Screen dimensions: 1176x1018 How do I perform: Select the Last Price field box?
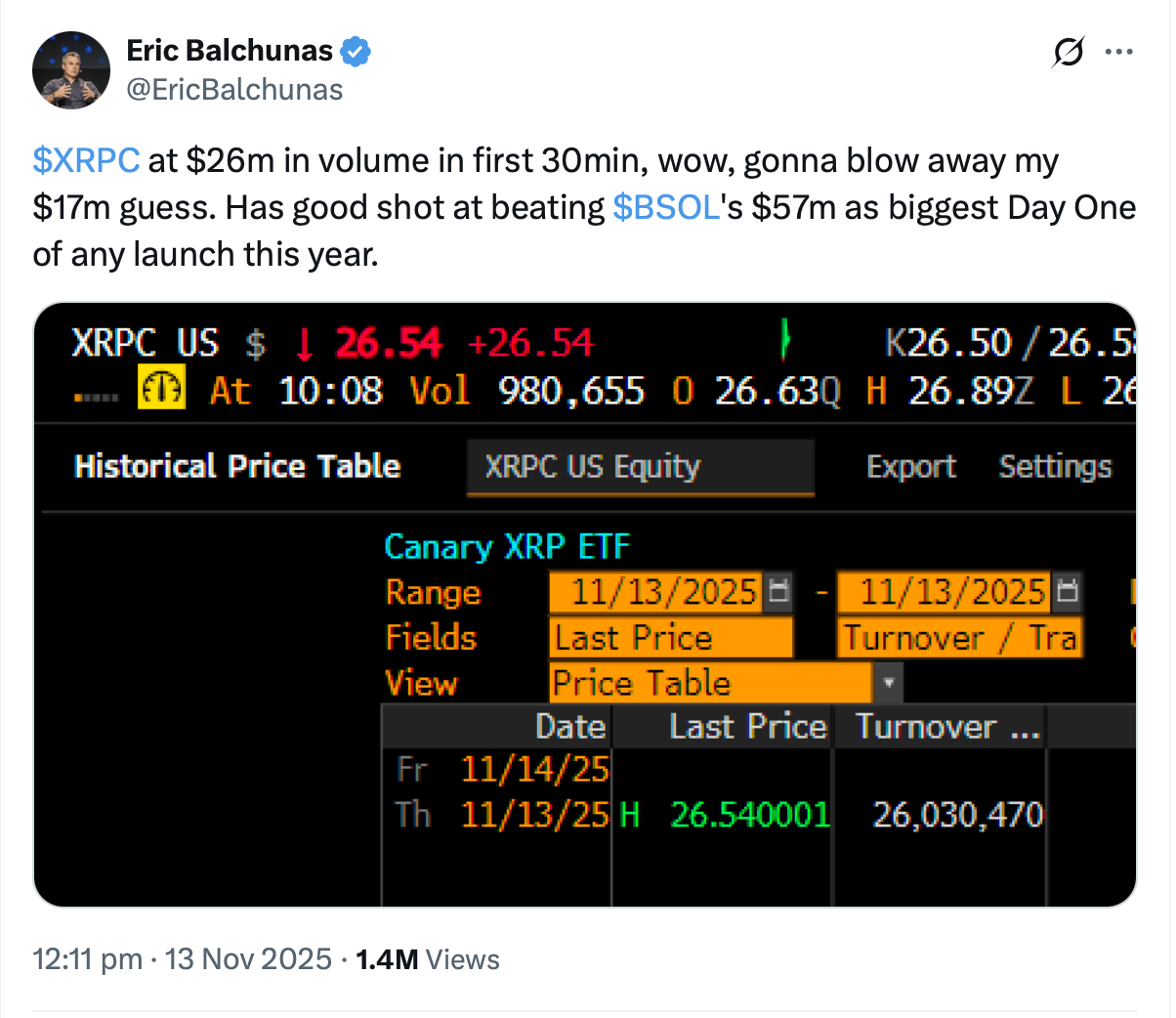[x=671, y=638]
